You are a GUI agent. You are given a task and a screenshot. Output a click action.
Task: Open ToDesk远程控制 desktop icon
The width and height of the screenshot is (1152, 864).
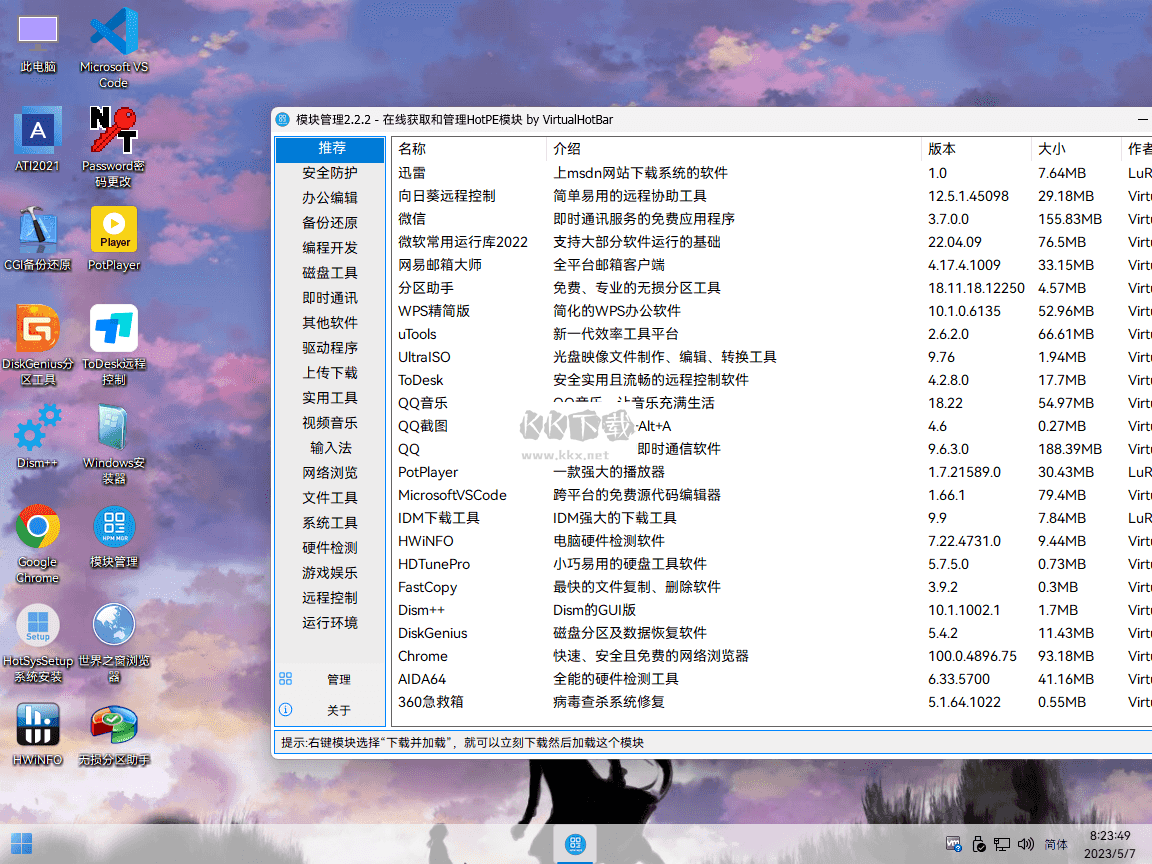(x=114, y=330)
